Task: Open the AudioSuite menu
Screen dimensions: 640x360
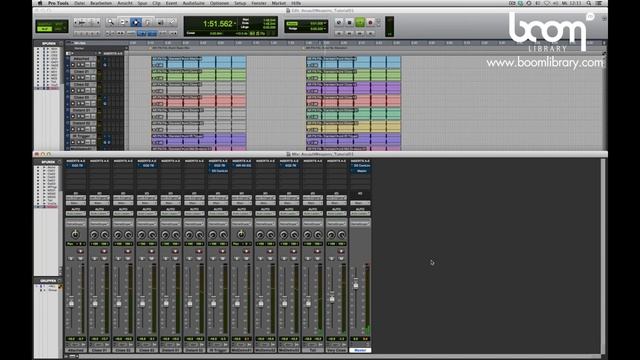Action: coord(193,3)
